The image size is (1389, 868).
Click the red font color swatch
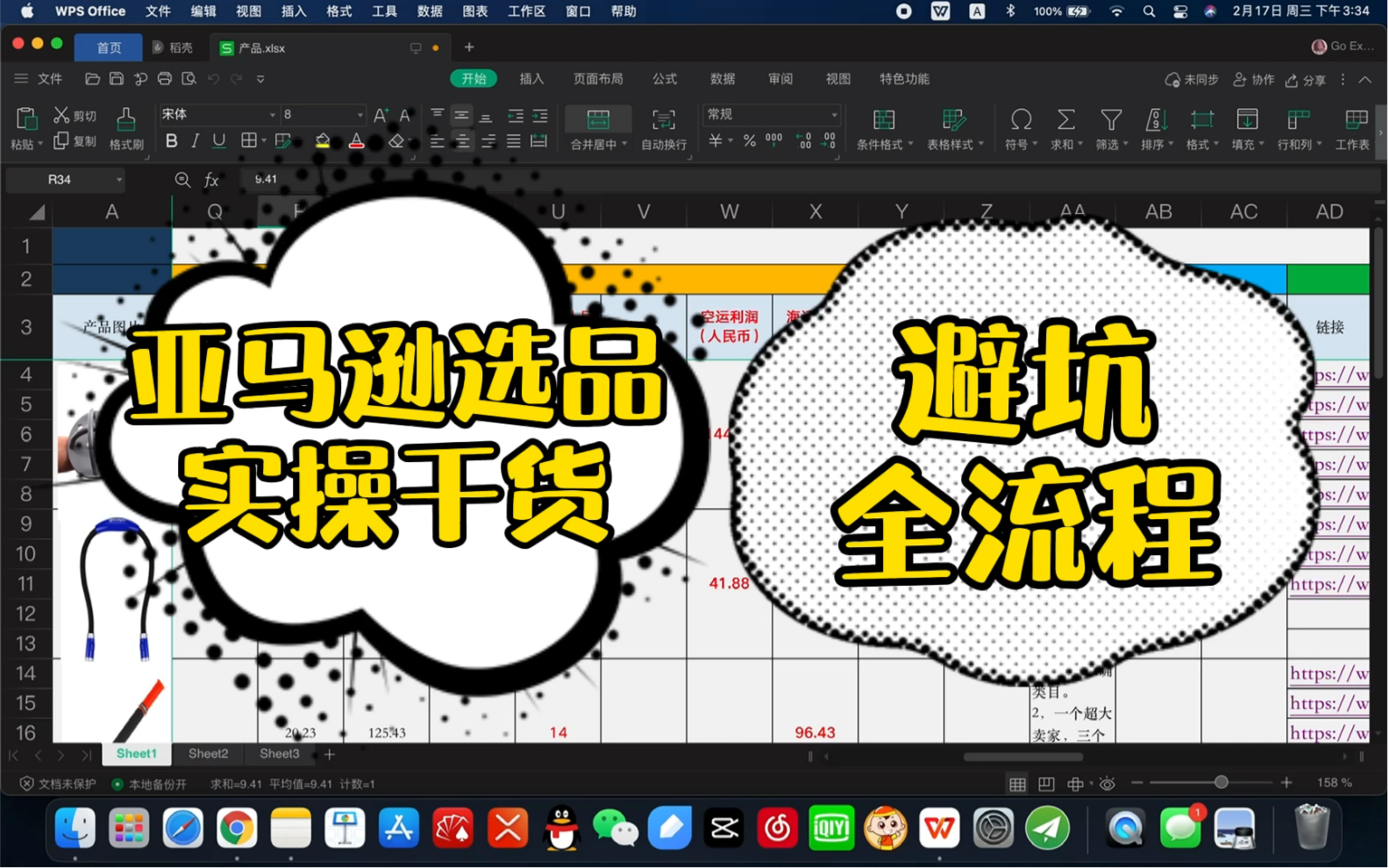click(x=356, y=140)
